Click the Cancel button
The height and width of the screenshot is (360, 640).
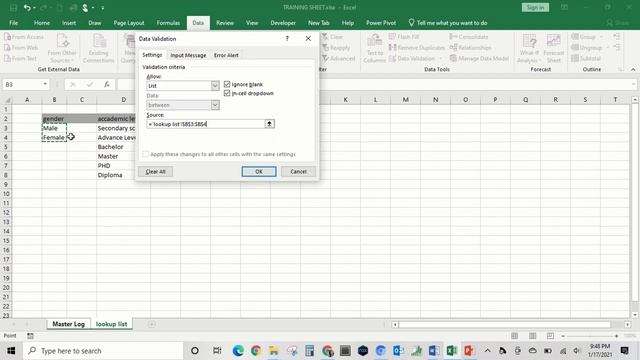tap(298, 171)
